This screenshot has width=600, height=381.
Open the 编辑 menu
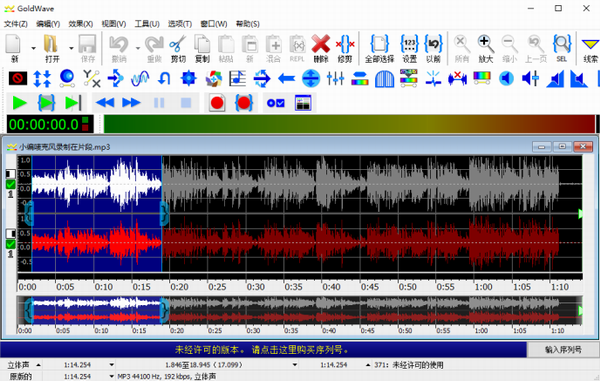click(48, 24)
